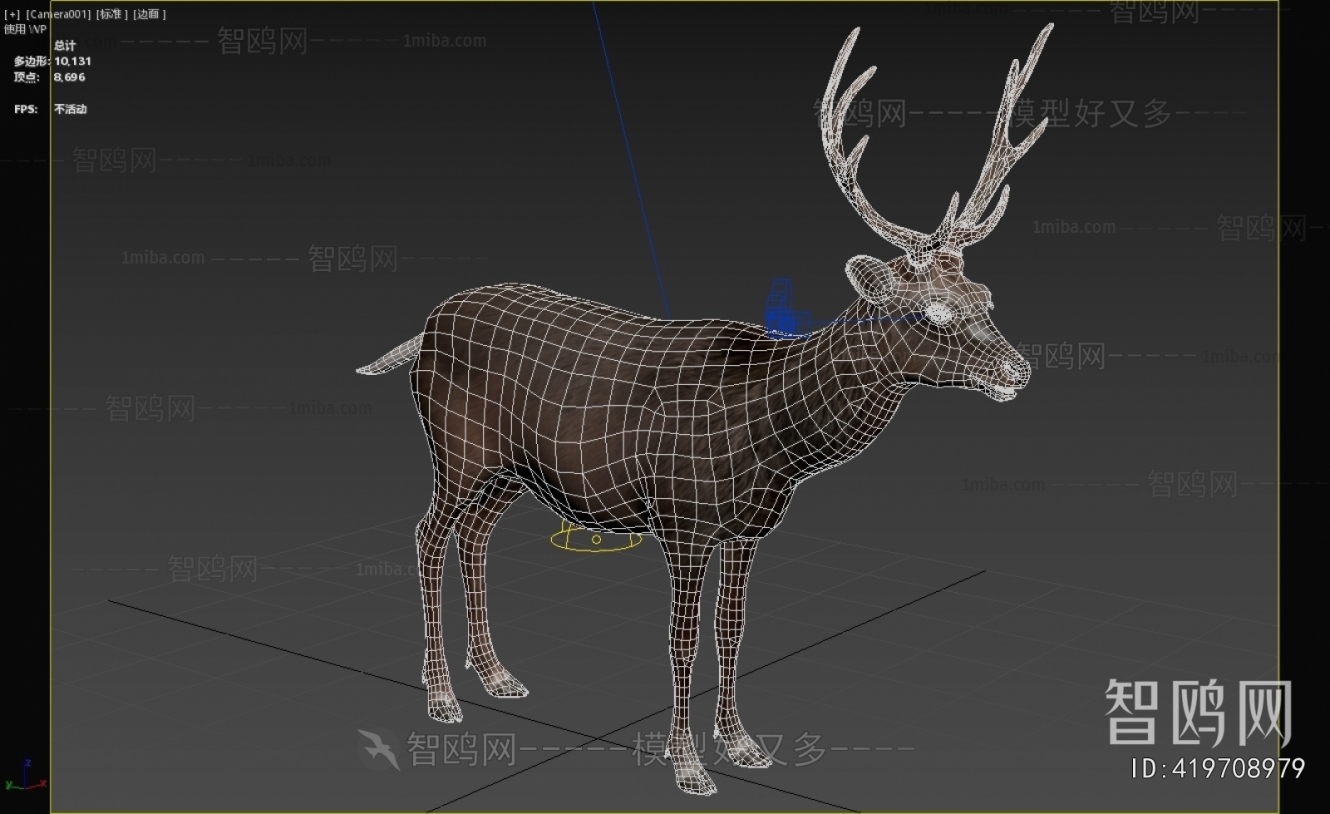Click the FPS 不活动 status text
This screenshot has width=1330, height=814.
click(47, 108)
